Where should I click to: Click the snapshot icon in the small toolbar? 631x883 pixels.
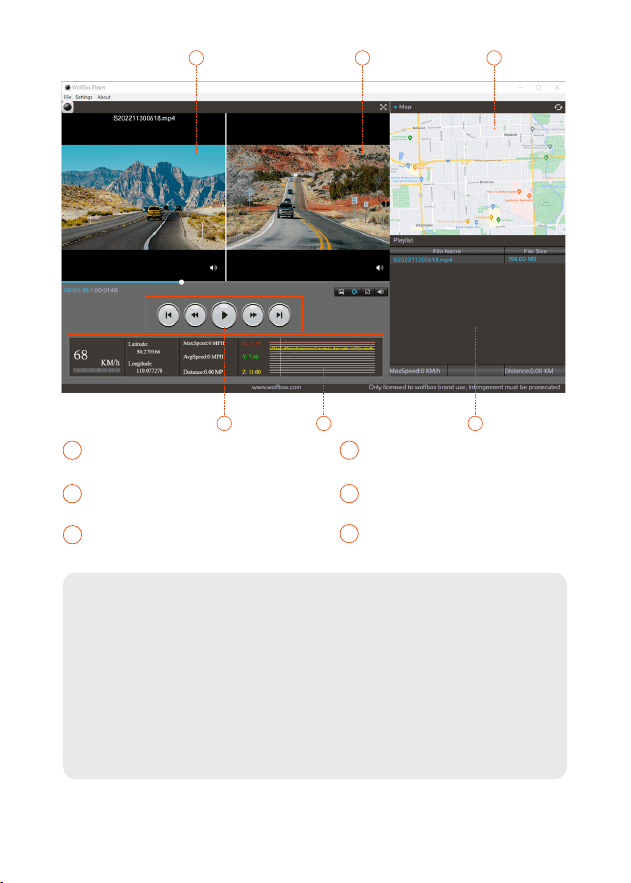point(341,292)
